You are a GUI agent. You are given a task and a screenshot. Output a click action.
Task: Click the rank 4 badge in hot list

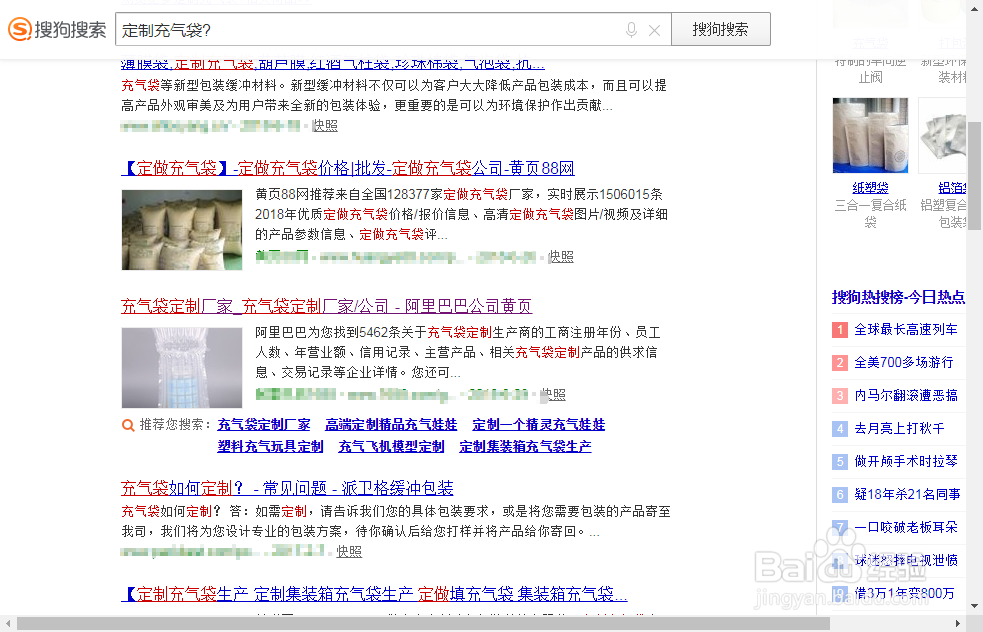(x=839, y=429)
